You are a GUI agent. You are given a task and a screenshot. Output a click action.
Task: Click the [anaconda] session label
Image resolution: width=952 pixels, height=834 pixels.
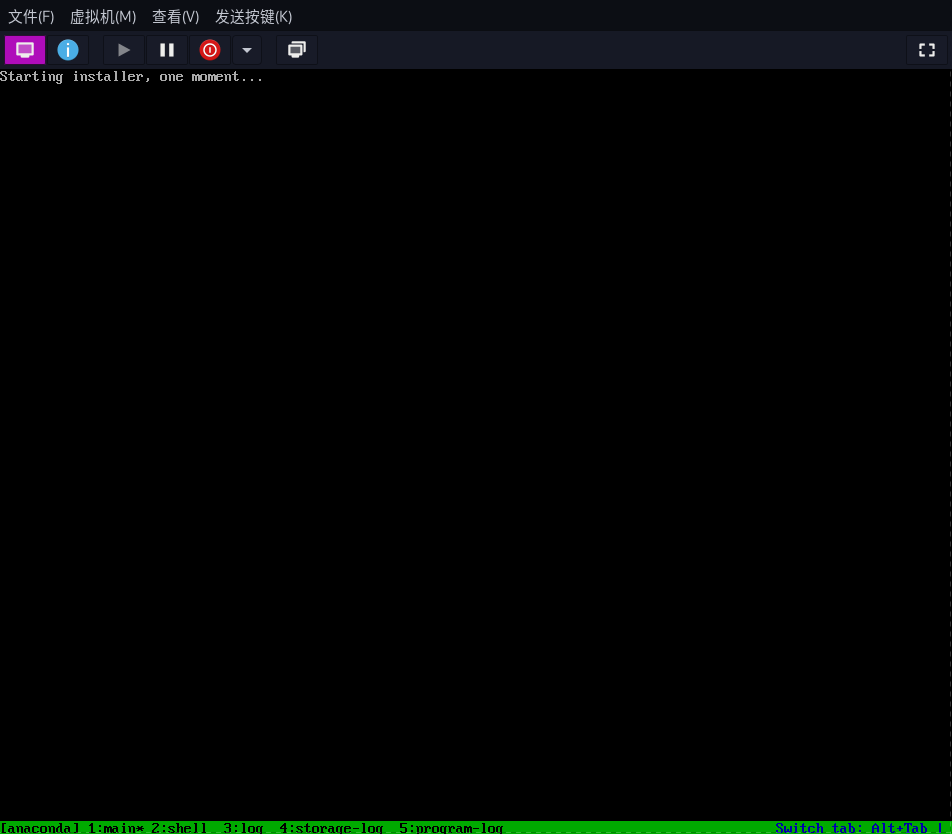click(x=40, y=828)
